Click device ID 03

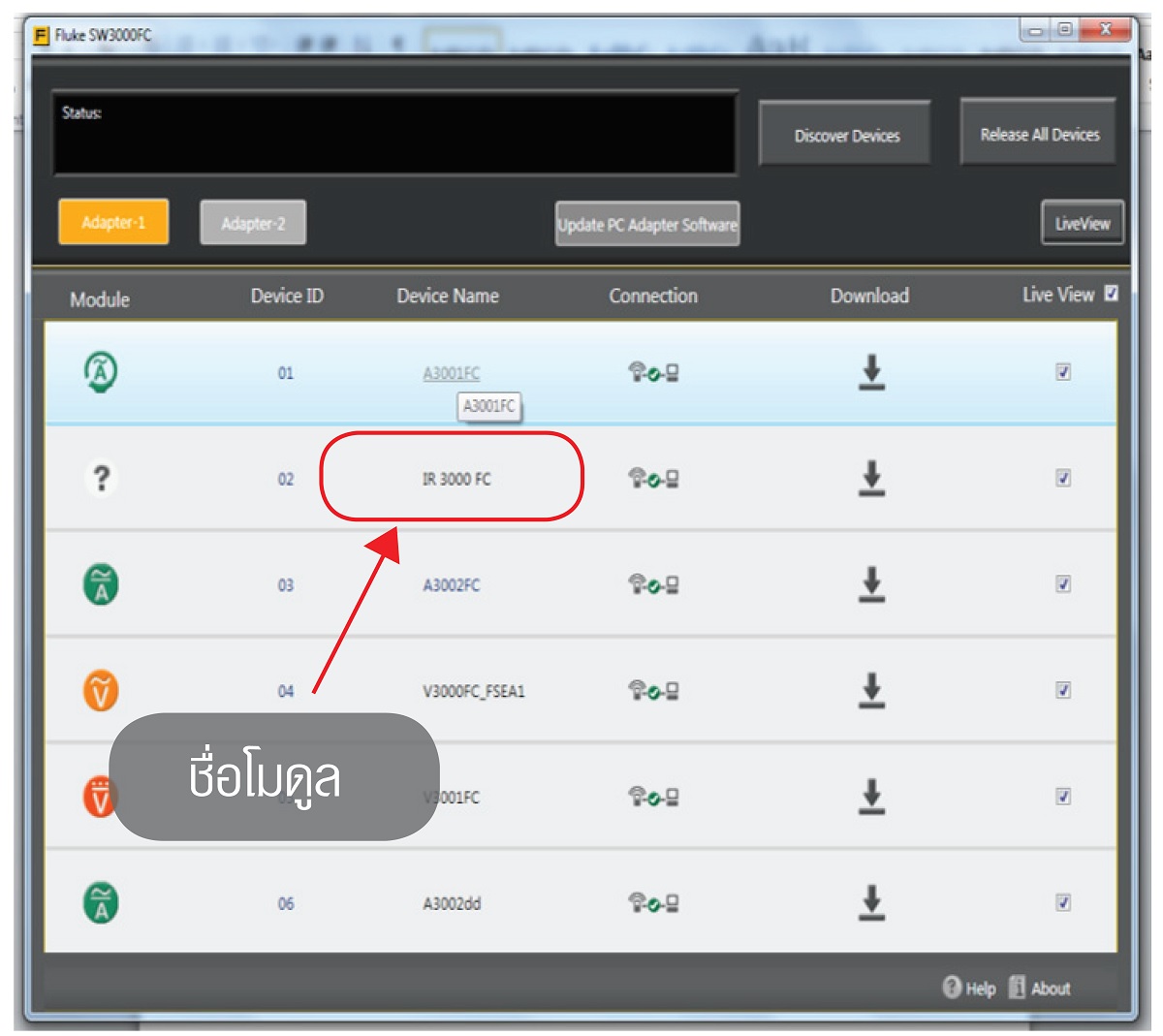pyautogui.click(x=286, y=585)
